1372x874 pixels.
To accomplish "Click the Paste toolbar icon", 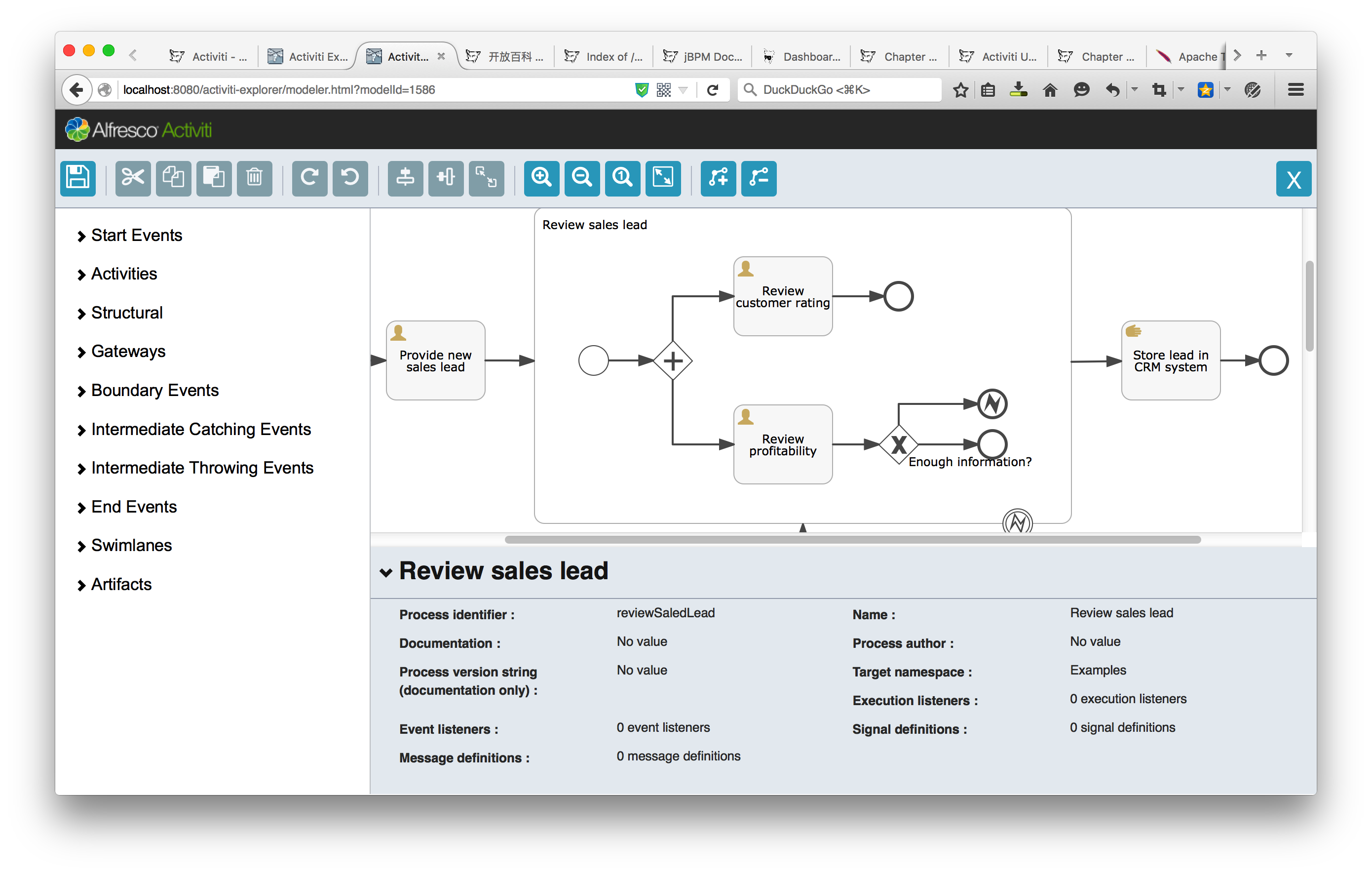I will coord(214,178).
